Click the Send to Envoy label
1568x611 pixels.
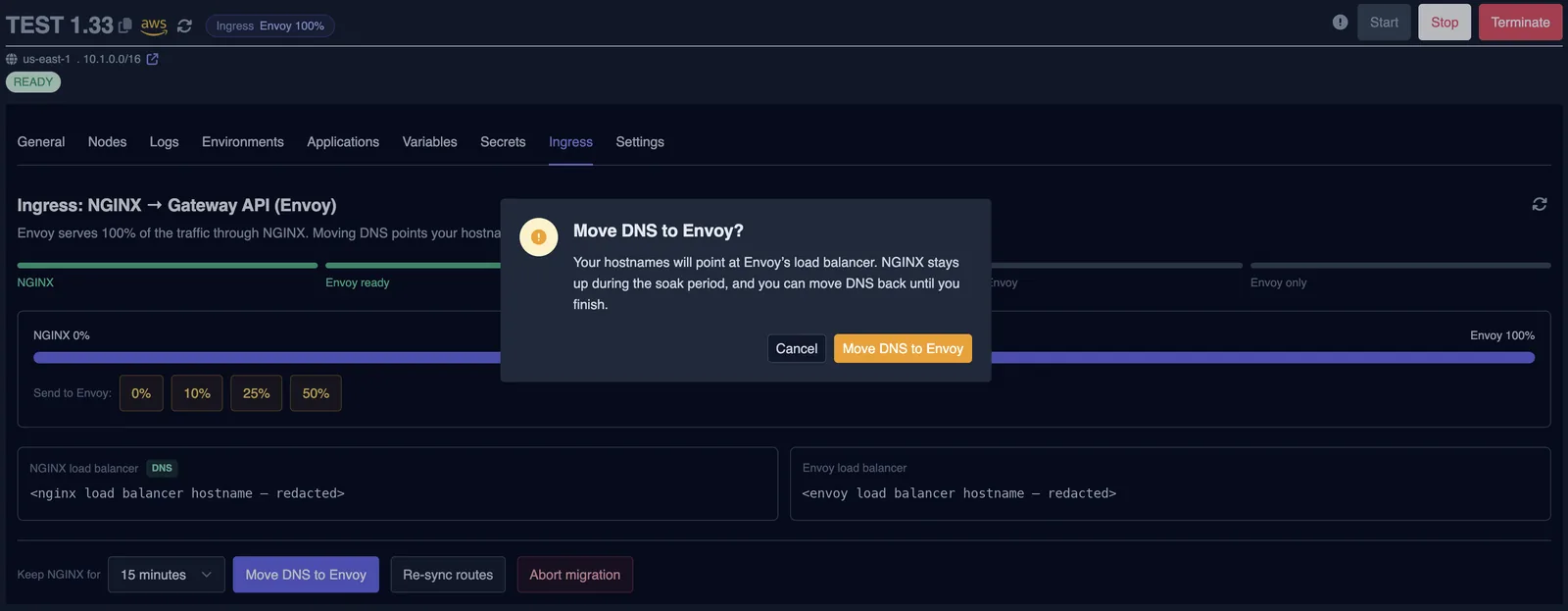[73, 393]
